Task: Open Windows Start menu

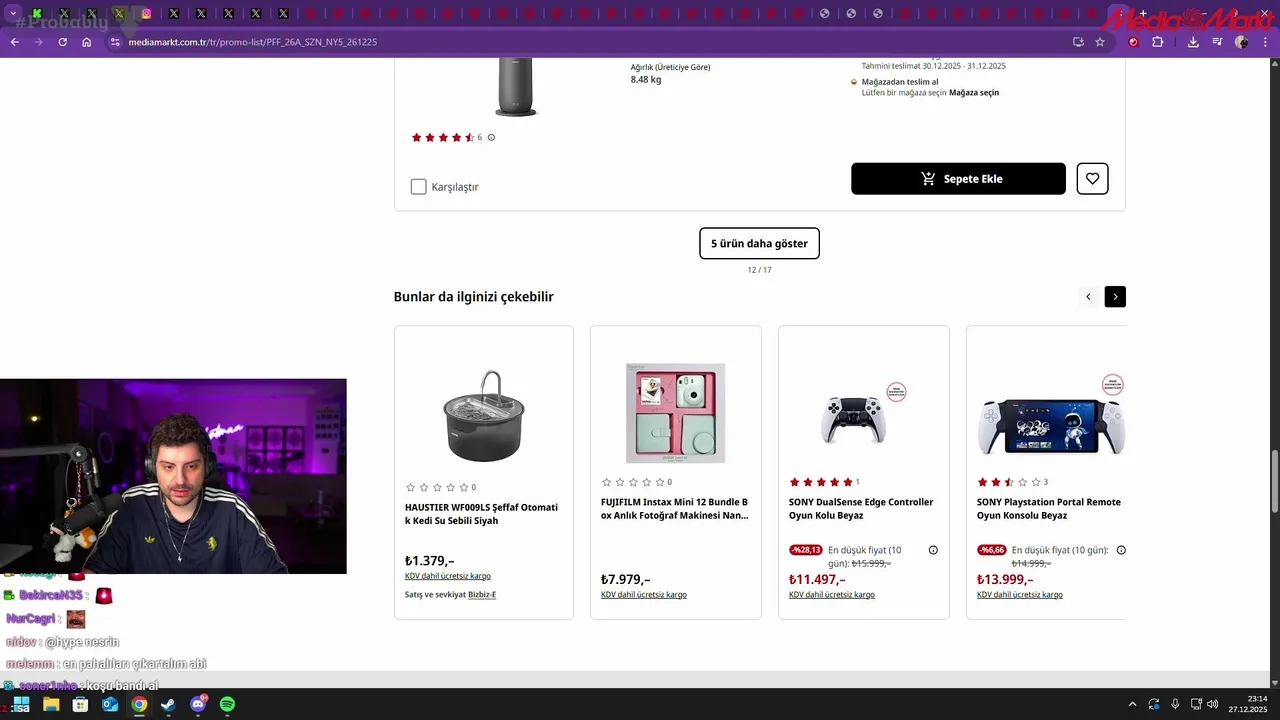Action: tap(21, 704)
